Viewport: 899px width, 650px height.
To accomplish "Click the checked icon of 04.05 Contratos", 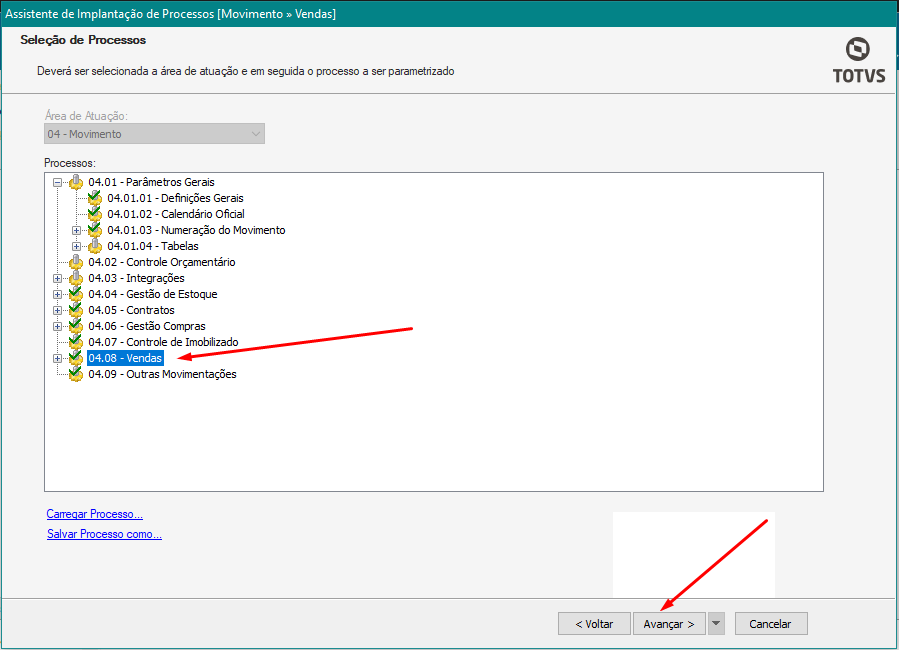I will coord(76,310).
